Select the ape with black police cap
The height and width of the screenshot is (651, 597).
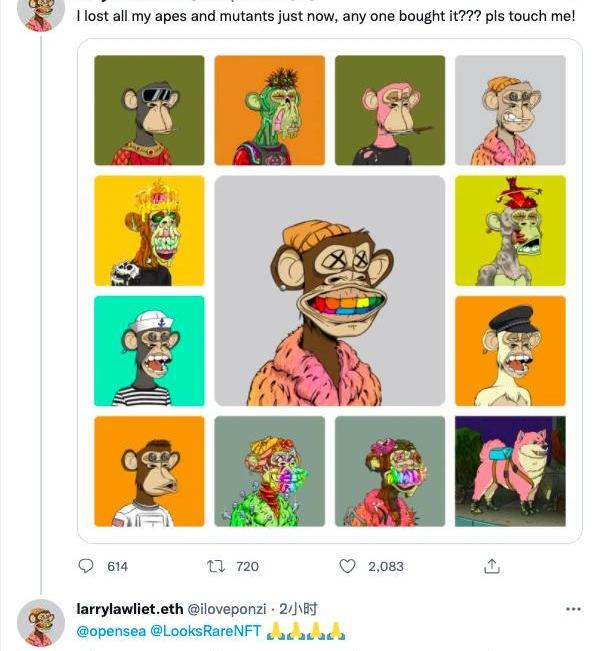(x=510, y=351)
